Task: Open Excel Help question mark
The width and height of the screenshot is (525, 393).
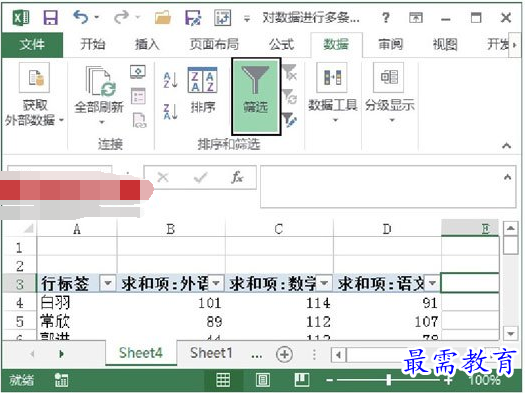Action: [386, 17]
